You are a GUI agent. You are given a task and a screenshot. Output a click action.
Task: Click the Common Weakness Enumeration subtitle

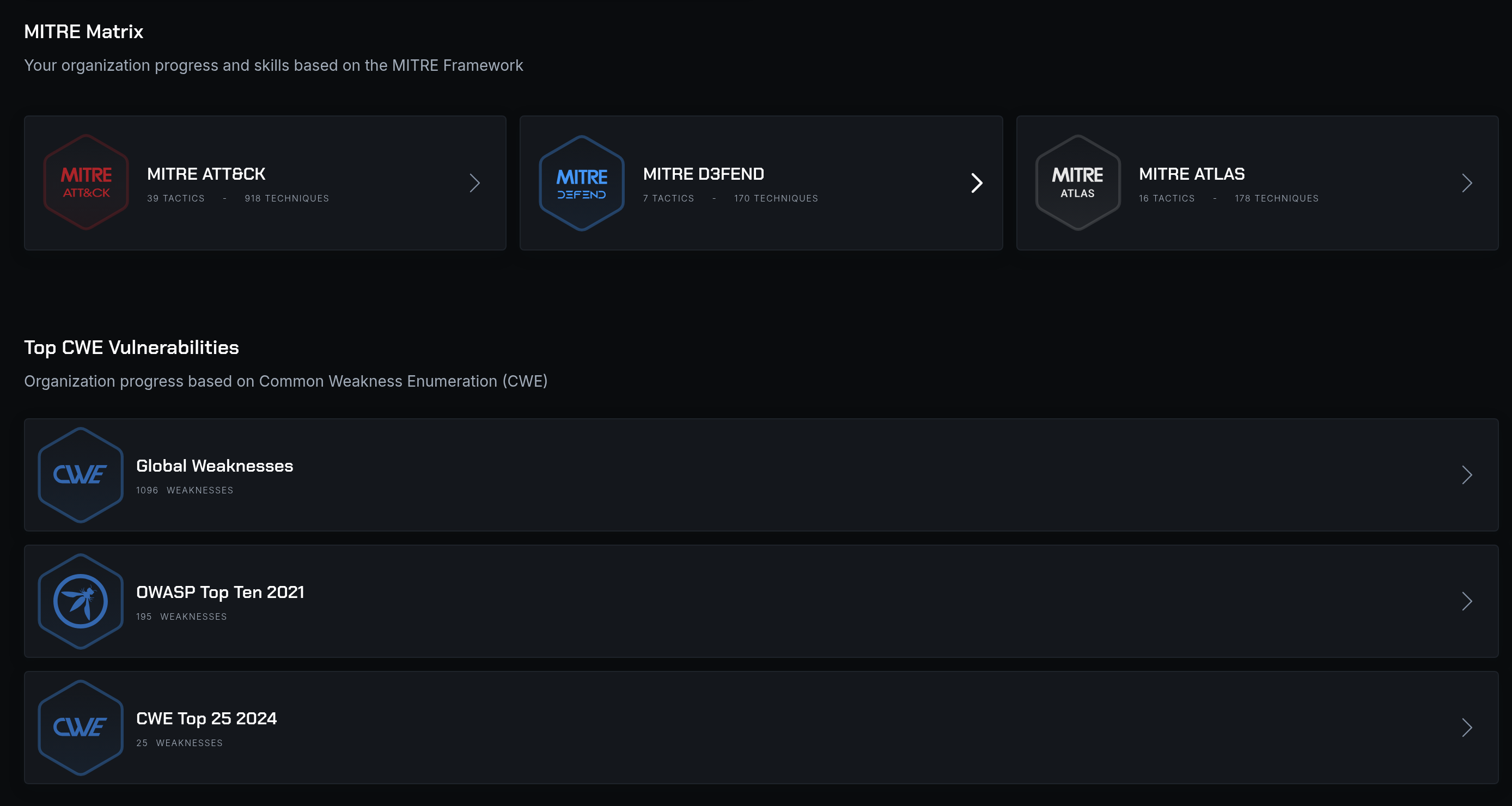(x=286, y=381)
